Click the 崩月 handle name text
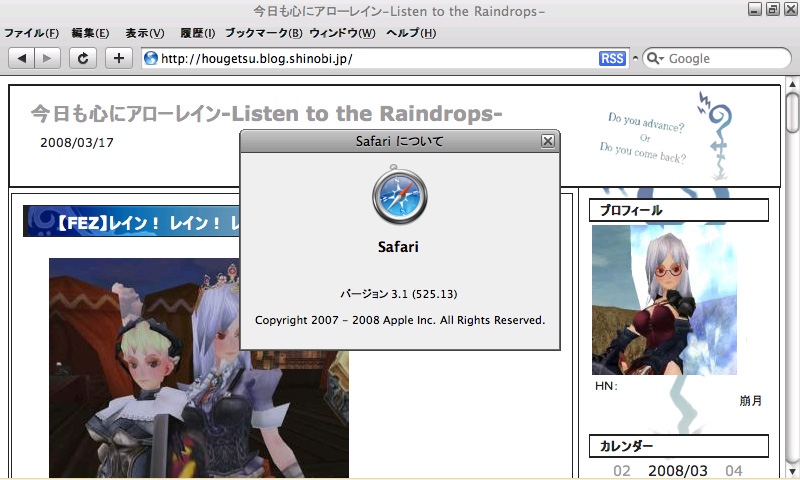The width and height of the screenshot is (800, 480). click(751, 401)
